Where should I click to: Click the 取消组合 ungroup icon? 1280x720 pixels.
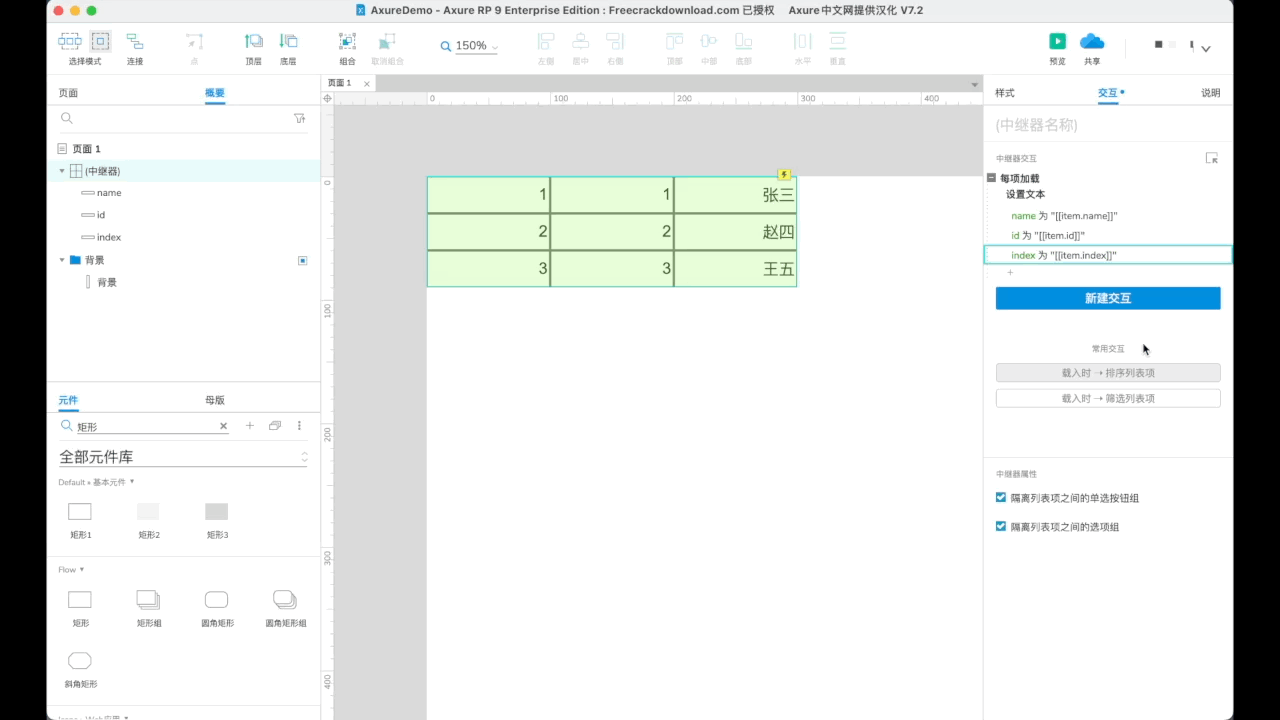(x=388, y=41)
